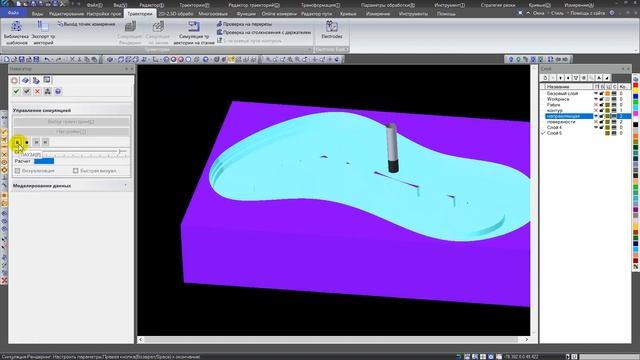Screen dimensions: 640x360
Task: Click the Экспорт траекторий ribbon icon
Action: point(43,33)
